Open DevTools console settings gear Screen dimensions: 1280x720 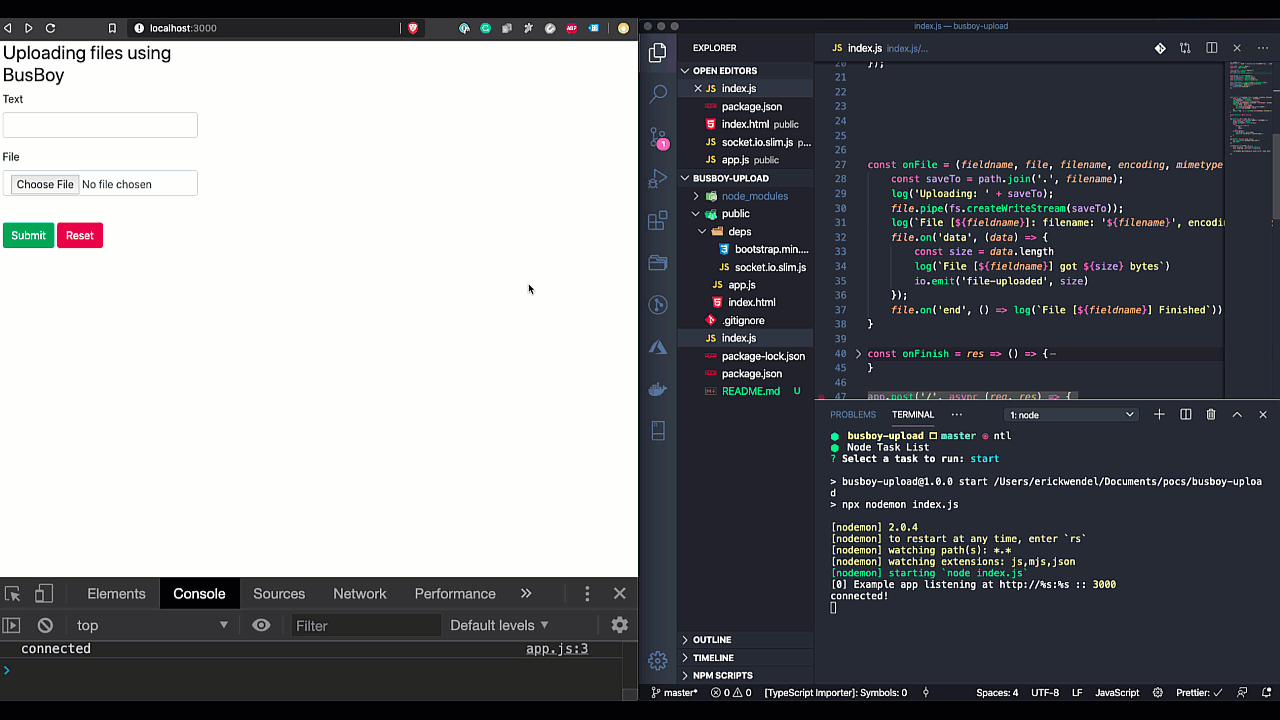pos(620,625)
